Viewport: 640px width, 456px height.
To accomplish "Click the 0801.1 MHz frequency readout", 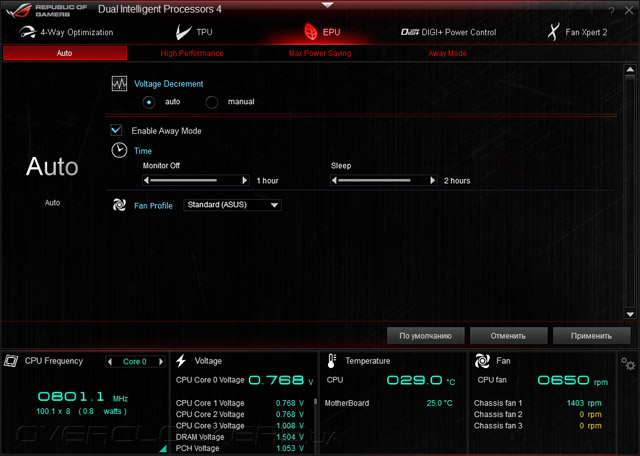I will click(83, 396).
